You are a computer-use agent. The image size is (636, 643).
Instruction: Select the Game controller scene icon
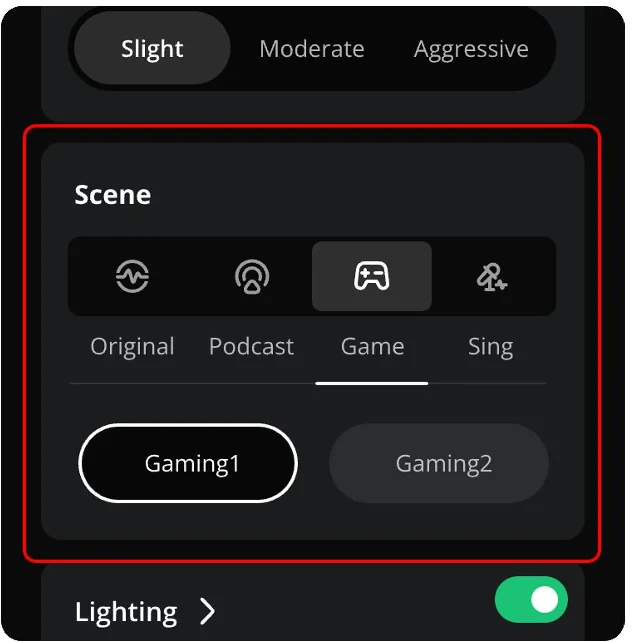pos(372,276)
